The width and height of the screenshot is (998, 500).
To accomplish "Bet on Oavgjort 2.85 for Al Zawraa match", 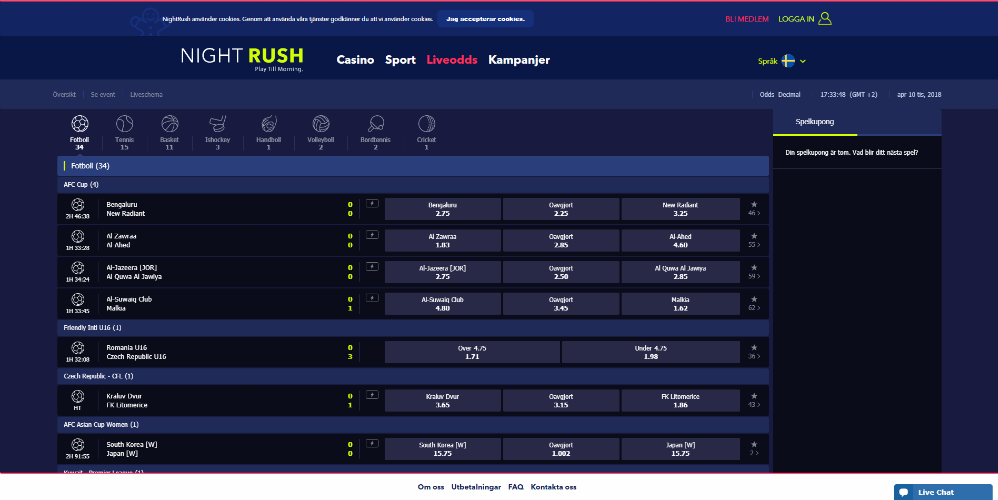I will [561, 240].
